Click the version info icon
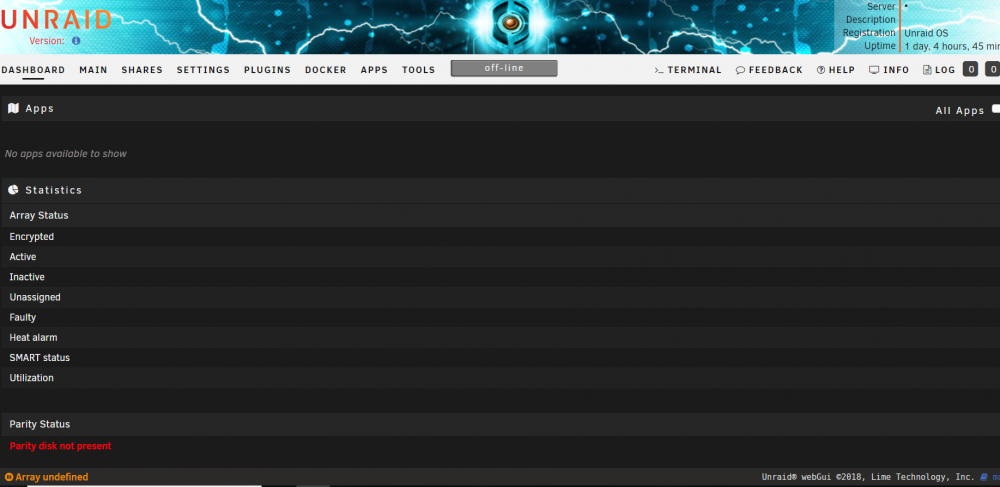Screen dimensions: 1000x487 pyautogui.click(x=76, y=41)
